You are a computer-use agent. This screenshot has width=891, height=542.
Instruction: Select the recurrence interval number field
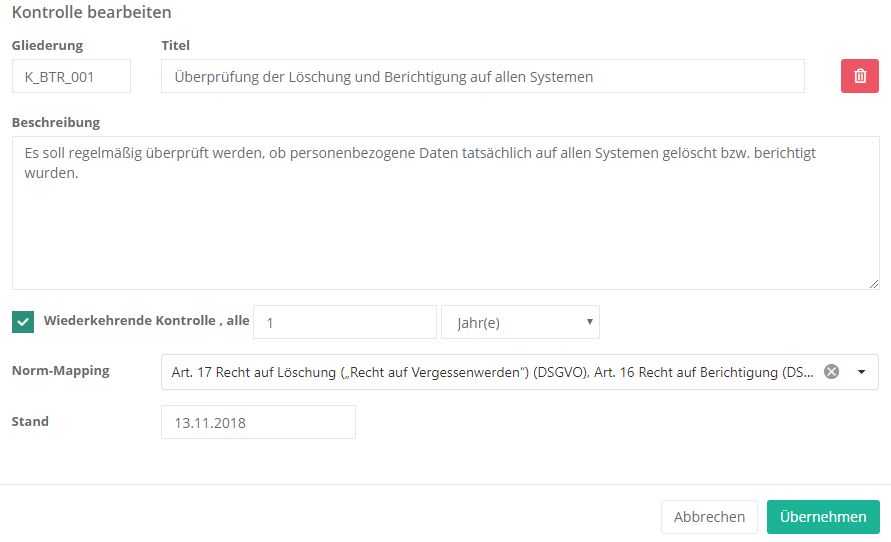click(345, 322)
